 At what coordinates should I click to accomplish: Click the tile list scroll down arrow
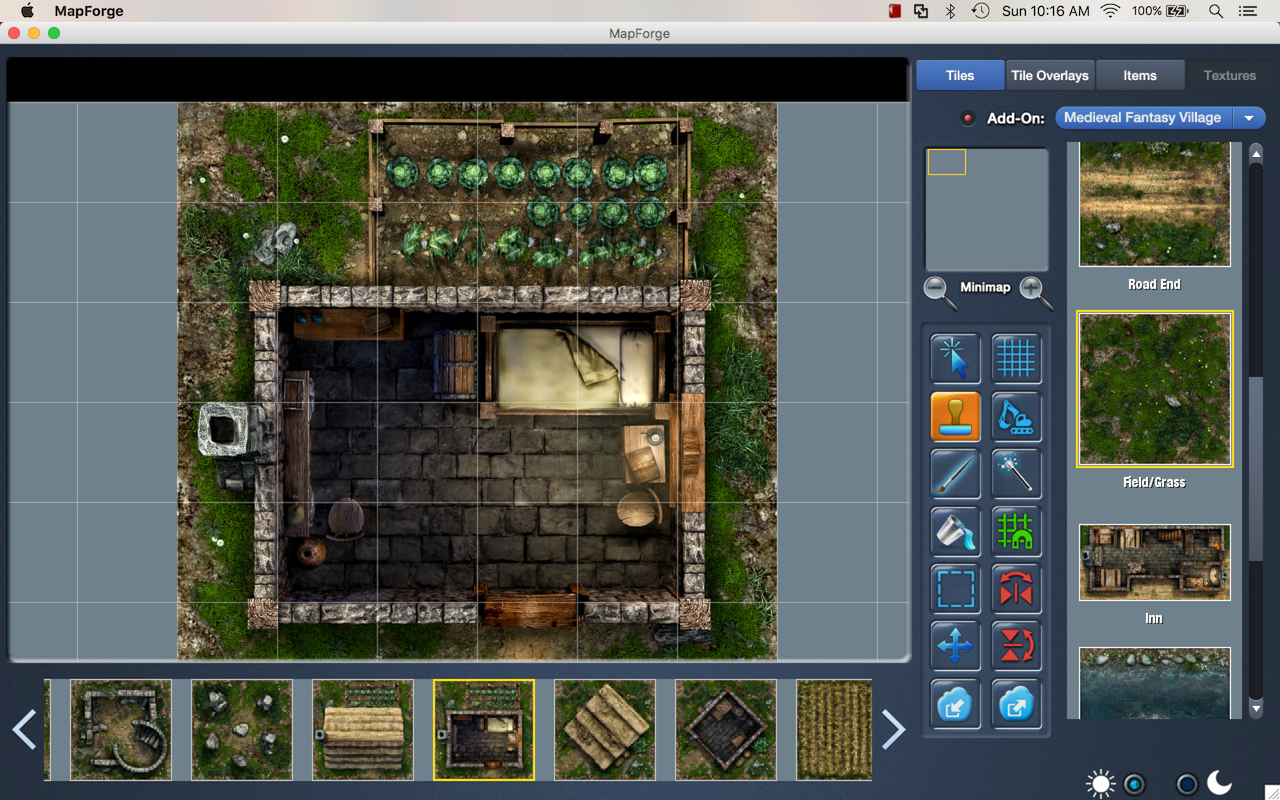1257,708
